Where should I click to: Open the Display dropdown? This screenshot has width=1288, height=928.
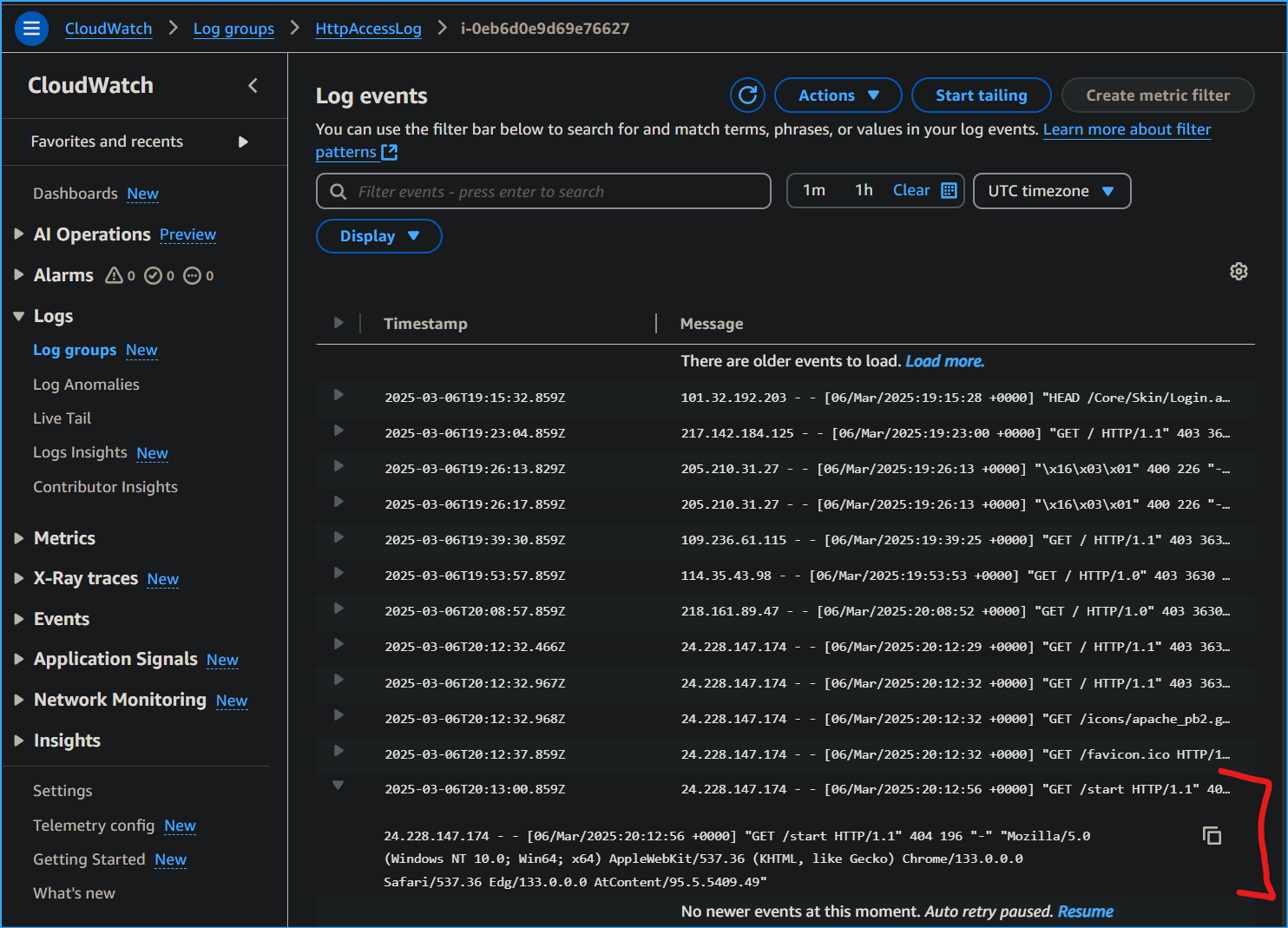(378, 235)
